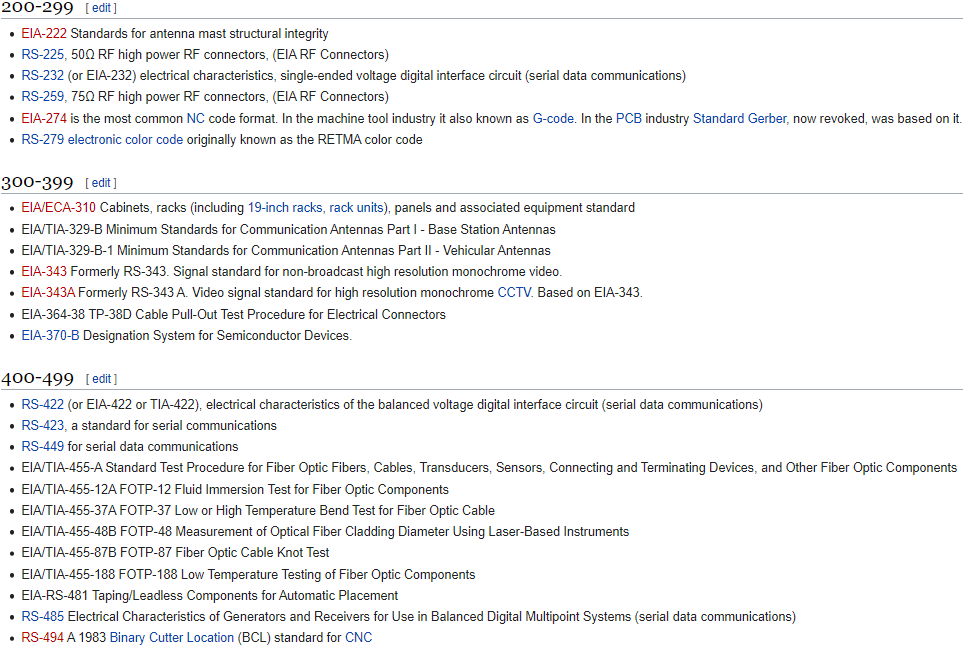This screenshot has height=648, width=963.
Task: Open the EIA-222 red link
Action: [44, 33]
